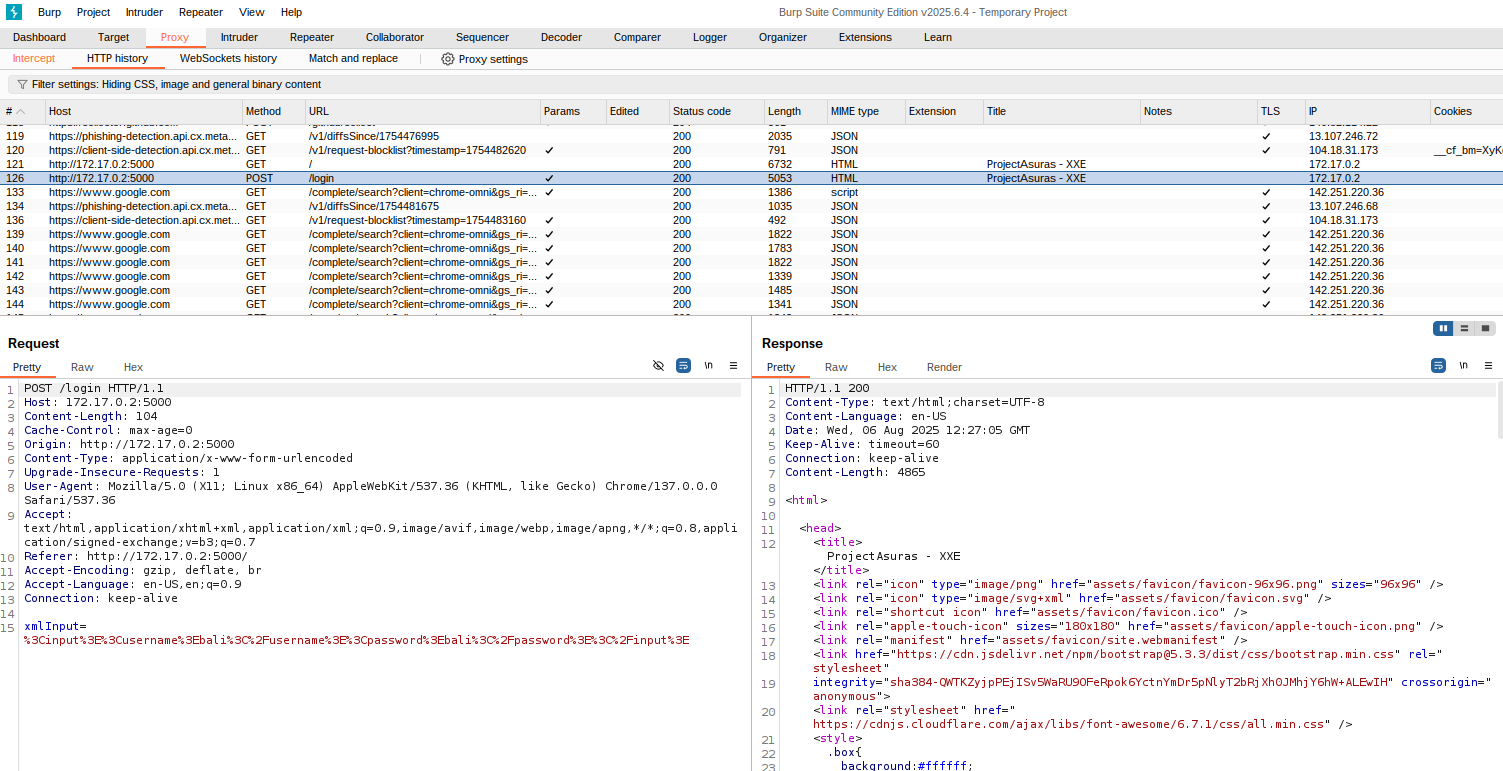
Task: Click the Burp Suite logo icon
Action: click(14, 12)
